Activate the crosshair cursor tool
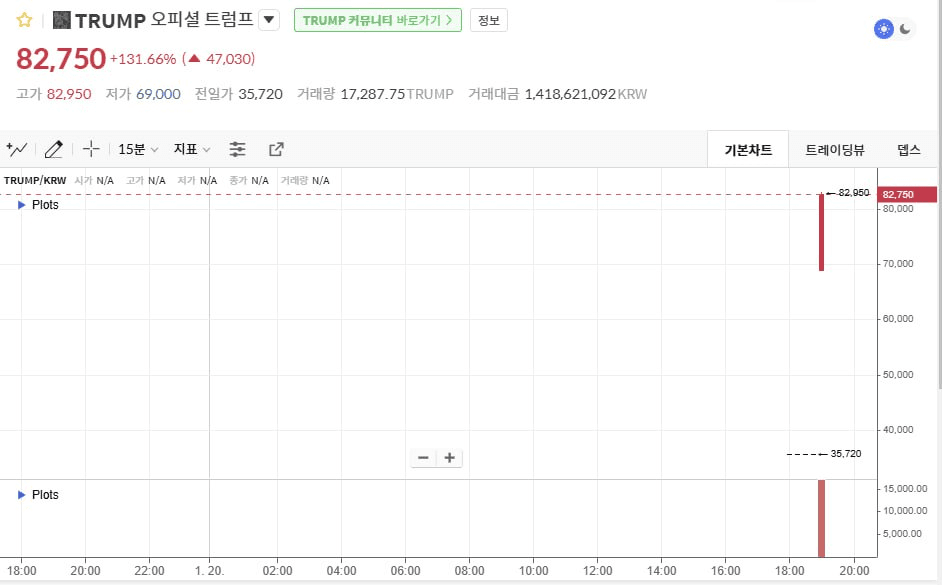 pos(91,149)
